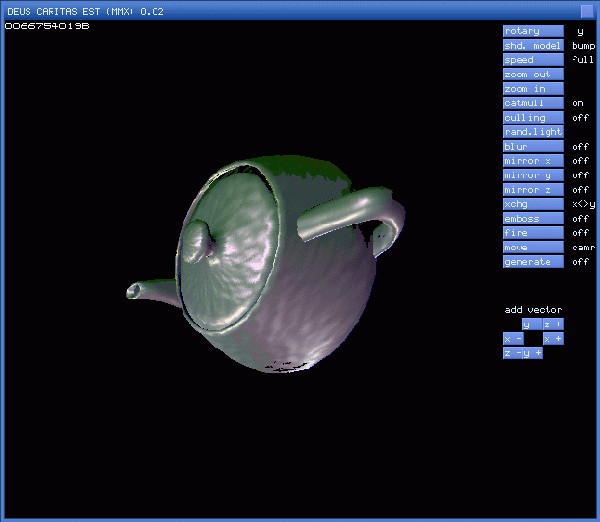Enable the blur effect

tap(533, 147)
